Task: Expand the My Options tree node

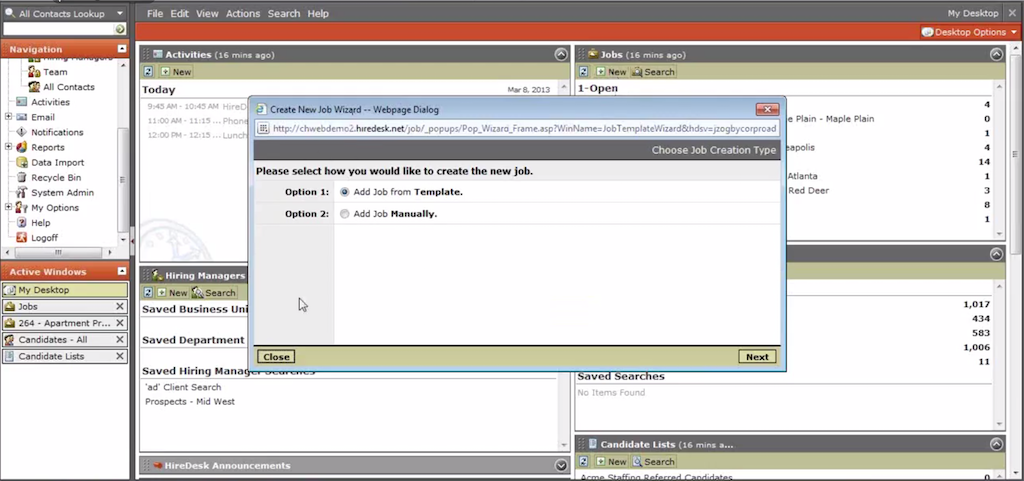Action: pos(8,207)
